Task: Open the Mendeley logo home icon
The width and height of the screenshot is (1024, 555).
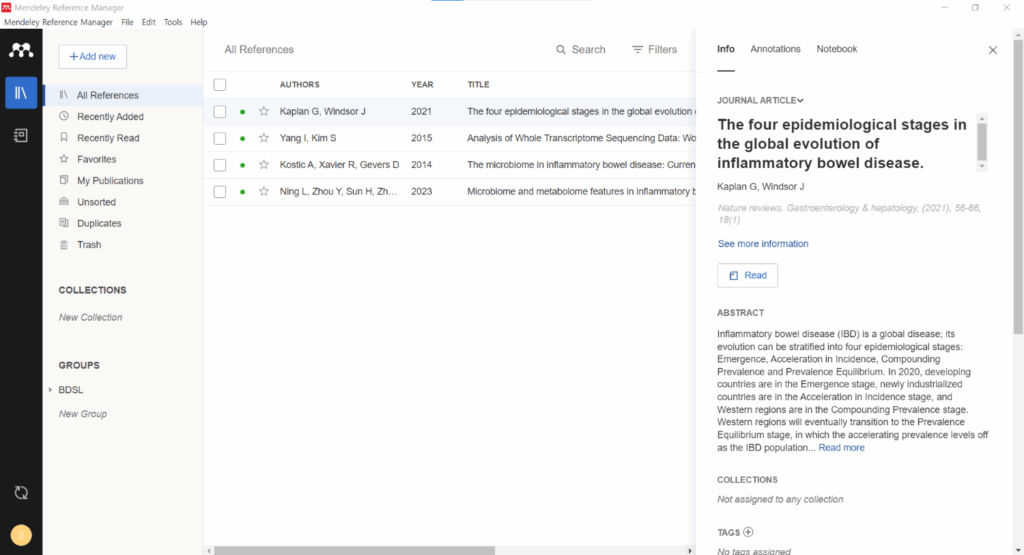Action: (x=21, y=50)
